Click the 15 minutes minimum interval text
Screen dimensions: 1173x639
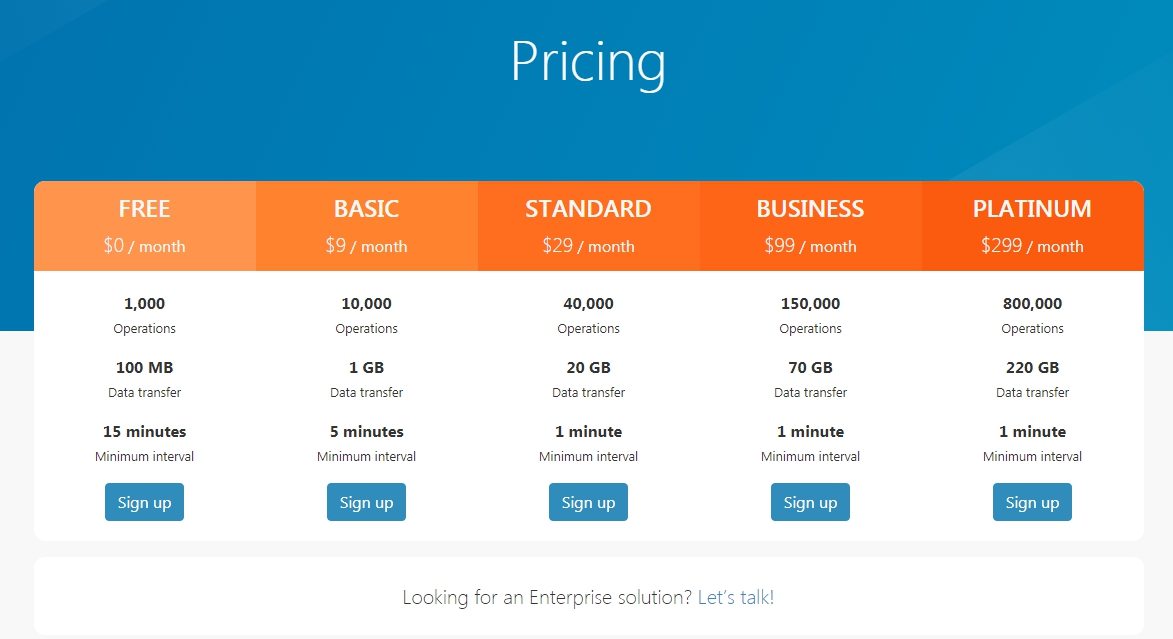tap(144, 432)
